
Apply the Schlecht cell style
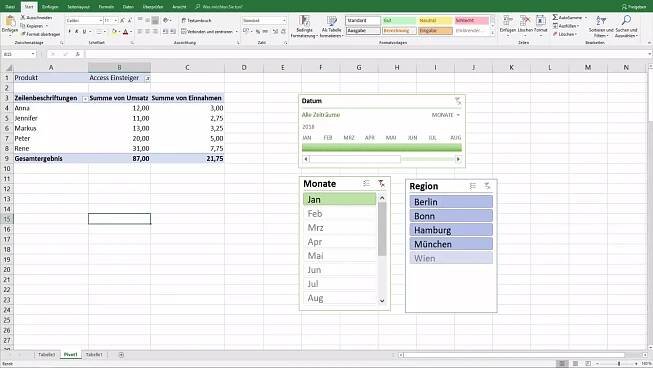pyautogui.click(x=471, y=20)
